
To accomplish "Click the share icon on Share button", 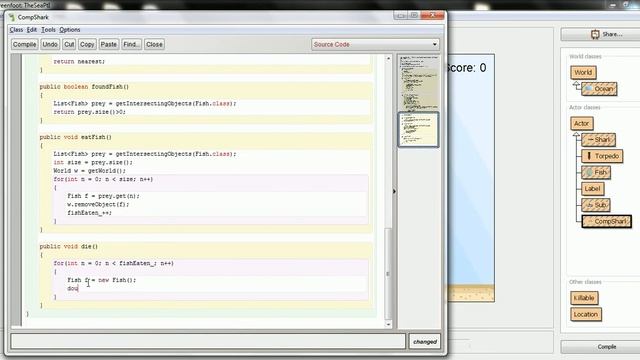I will 595,34.
